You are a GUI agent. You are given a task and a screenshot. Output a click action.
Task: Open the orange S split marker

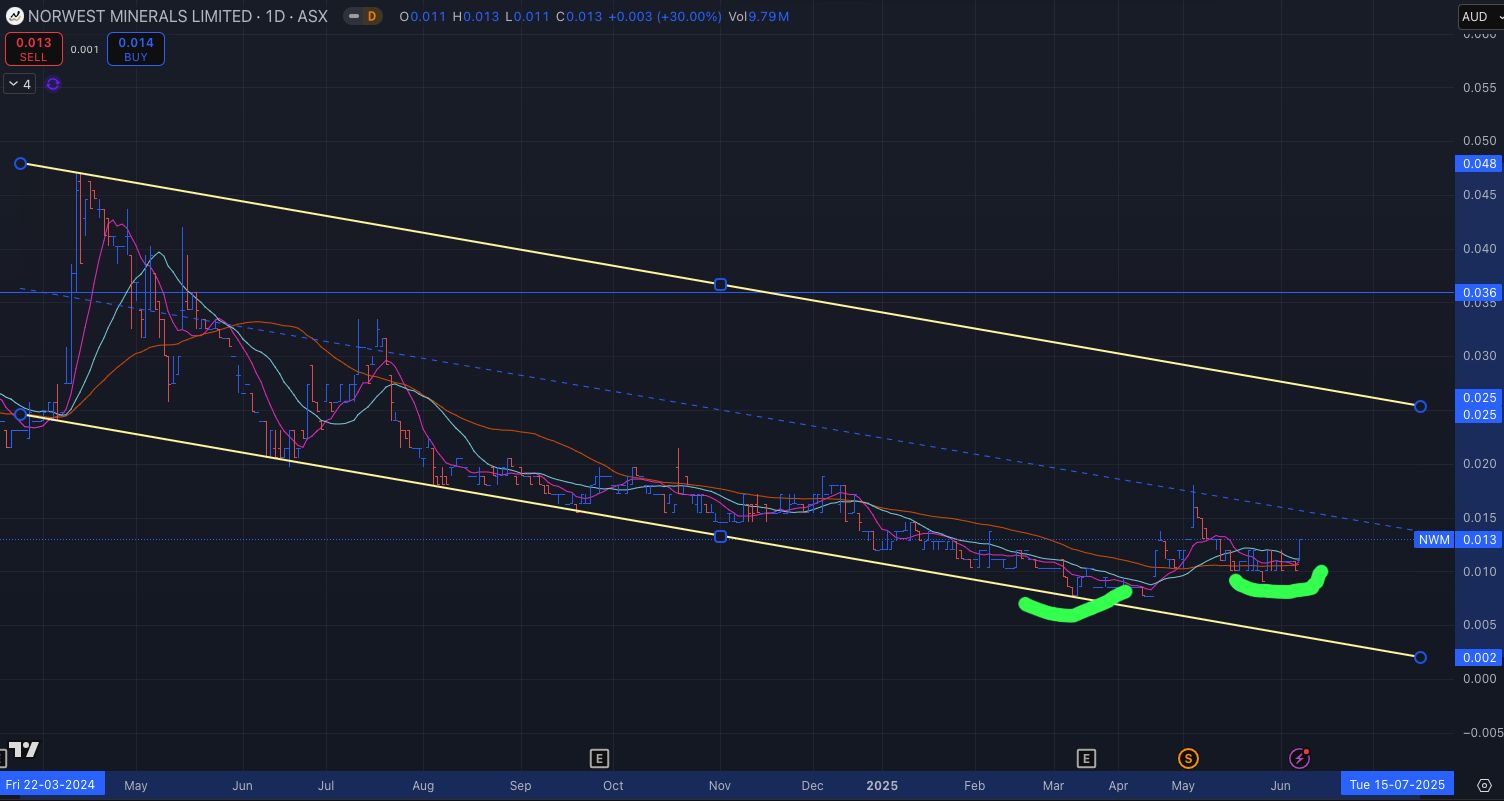coord(1188,758)
